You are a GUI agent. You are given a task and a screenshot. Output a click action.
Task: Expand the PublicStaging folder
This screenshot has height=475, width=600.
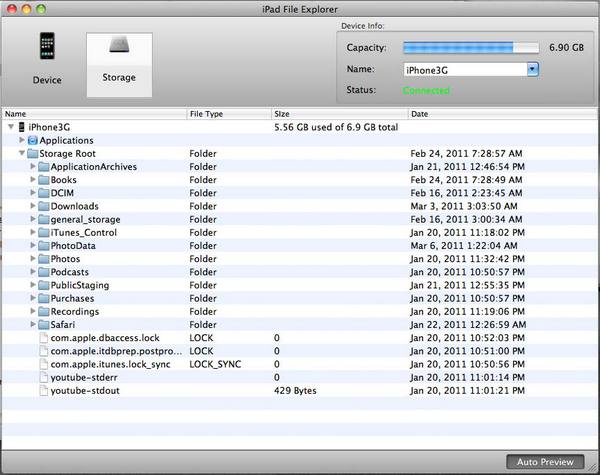[33, 285]
